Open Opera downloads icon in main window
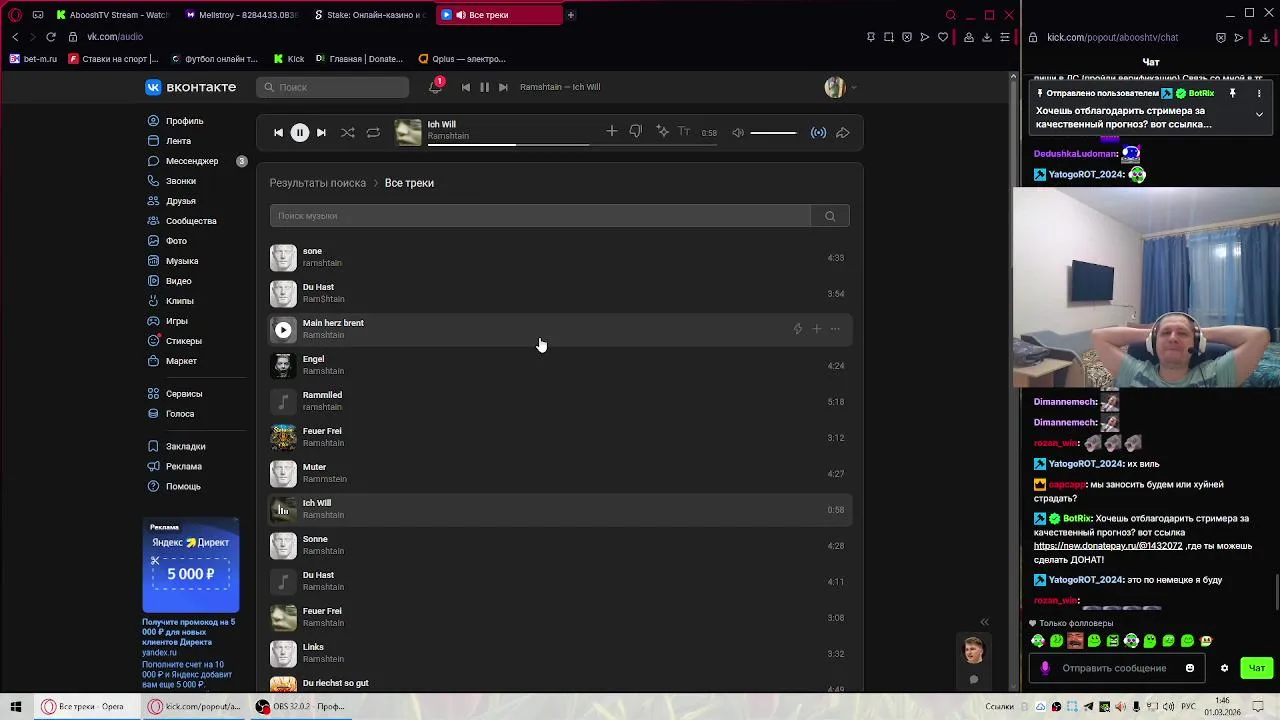Image resolution: width=1280 pixels, height=720 pixels. pos(987,37)
